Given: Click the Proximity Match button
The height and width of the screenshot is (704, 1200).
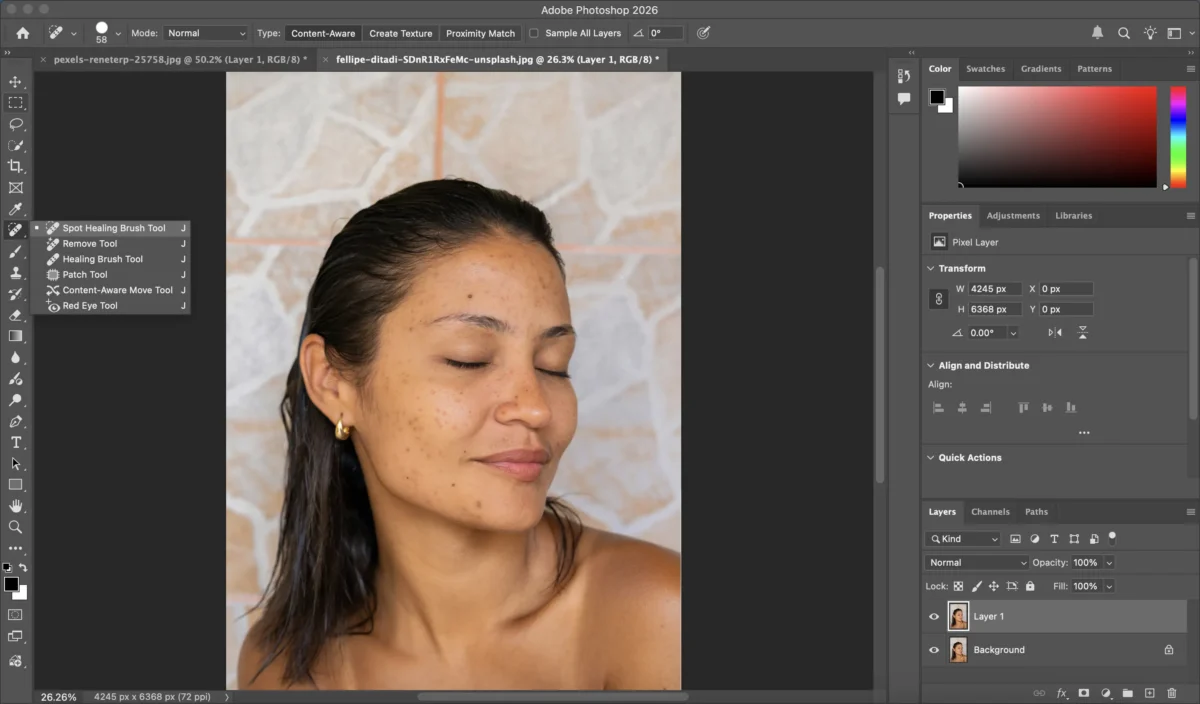Looking at the screenshot, I should tap(480, 33).
